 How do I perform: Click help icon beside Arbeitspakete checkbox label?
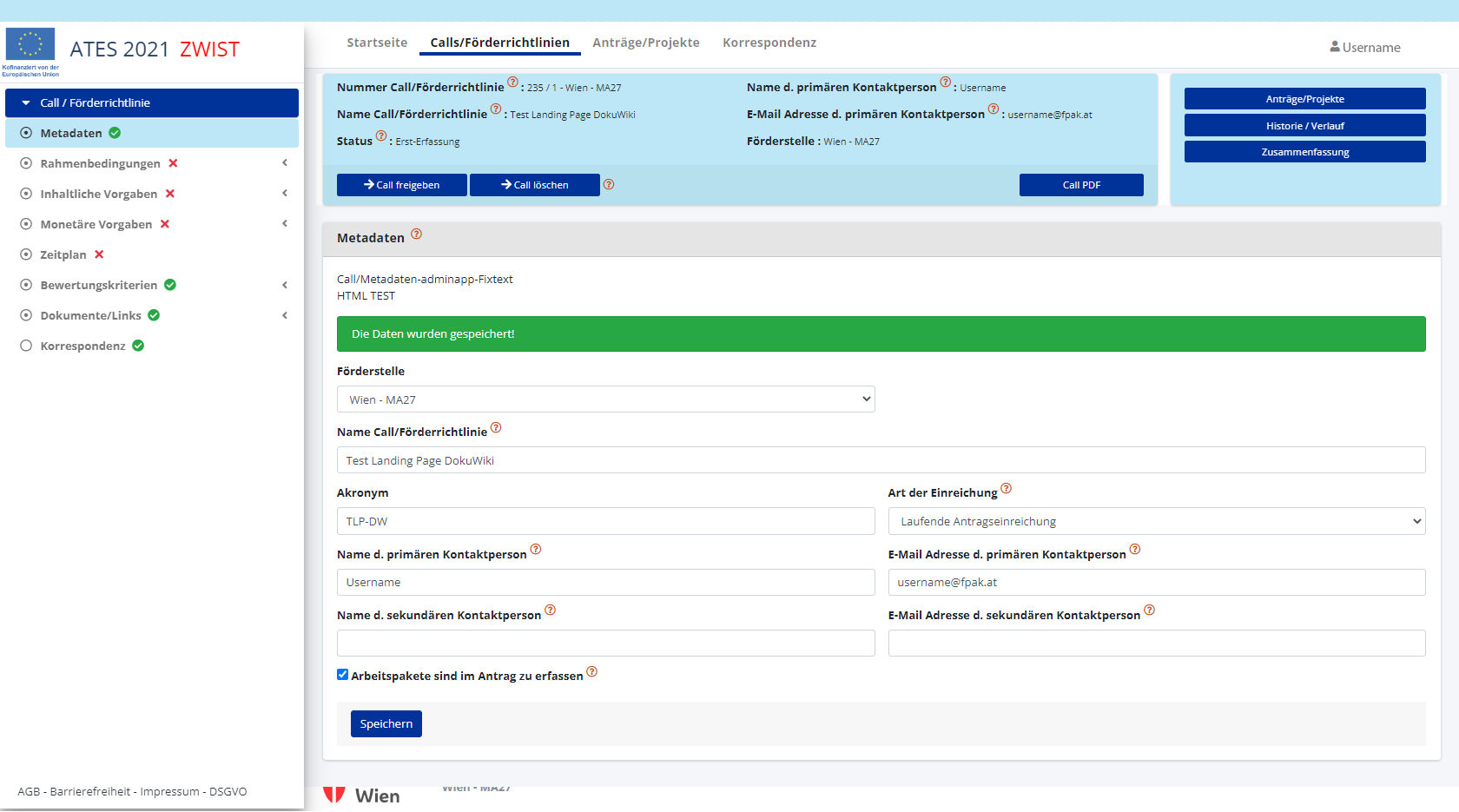[x=592, y=672]
